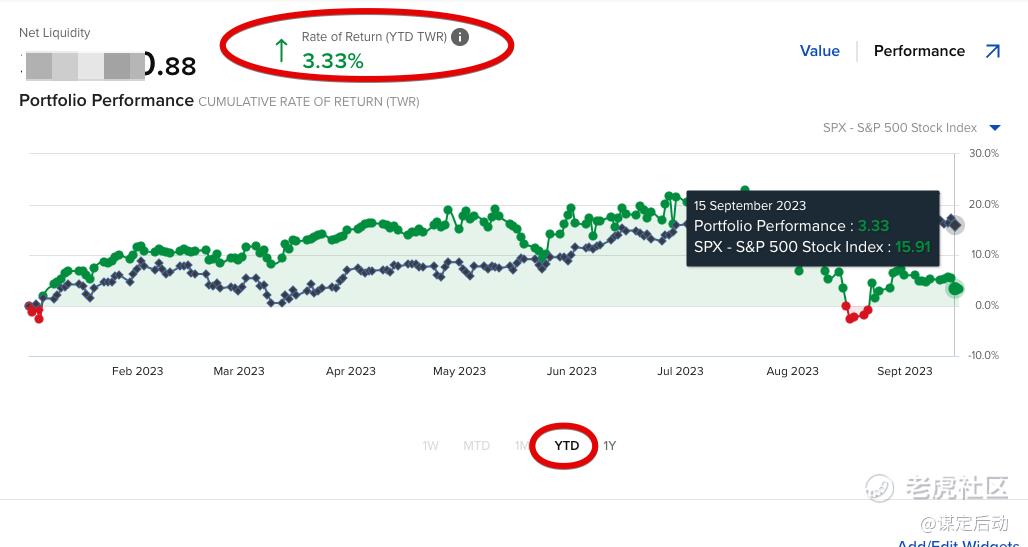Click the Jun 2023 label on the timeline
Viewport: 1028px width, 547px height.
coord(571,371)
